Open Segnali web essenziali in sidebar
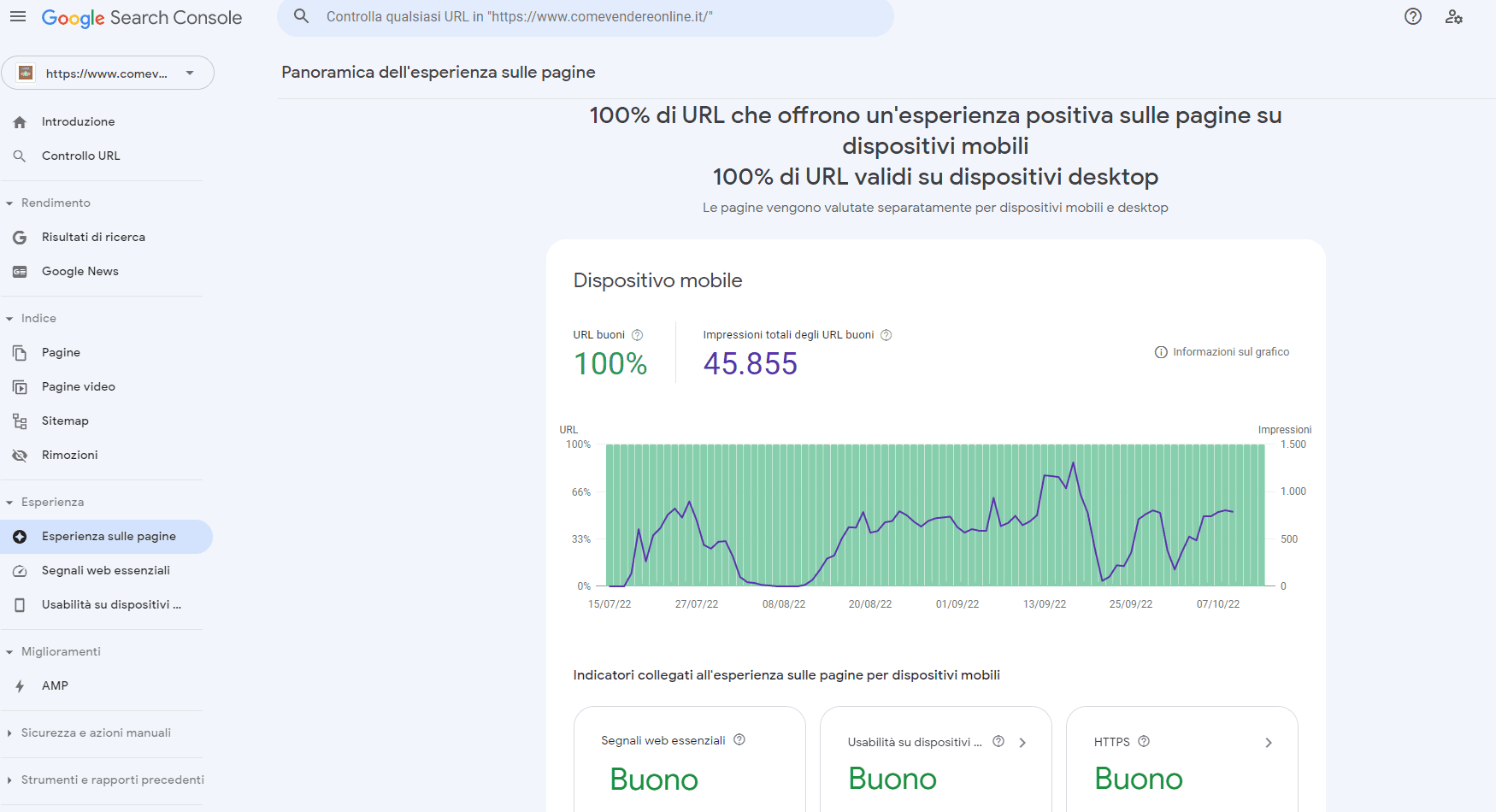Screen dimensions: 1496x812 (106, 570)
